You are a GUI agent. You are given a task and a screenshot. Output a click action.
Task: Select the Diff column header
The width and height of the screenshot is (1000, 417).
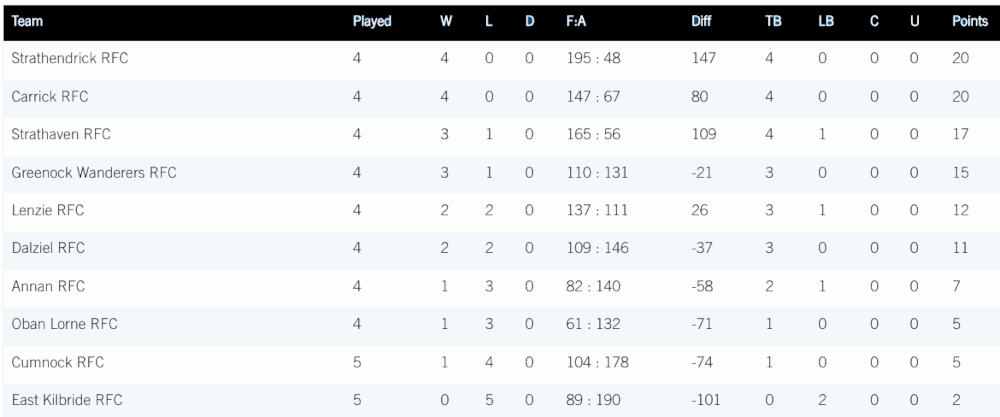[x=701, y=21]
